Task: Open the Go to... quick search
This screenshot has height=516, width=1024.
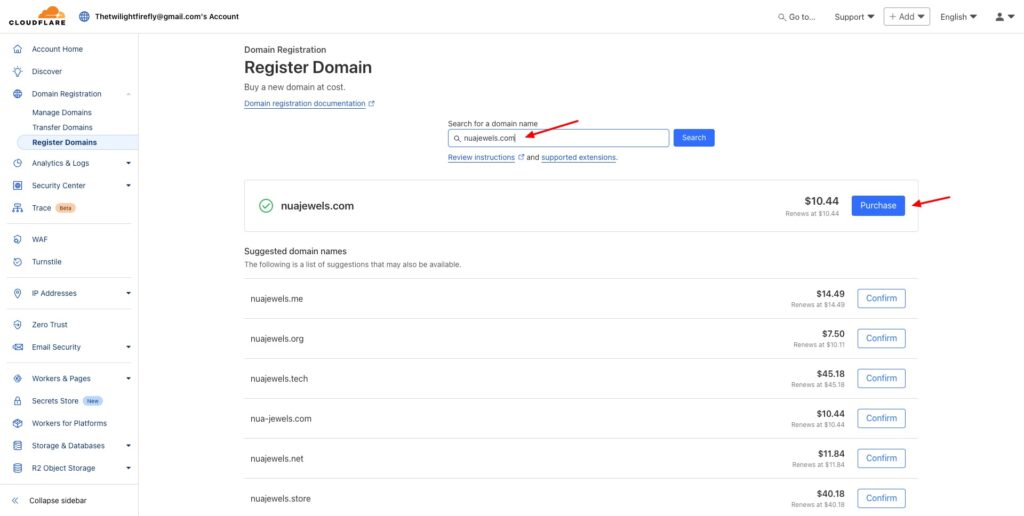Action: click(x=797, y=17)
